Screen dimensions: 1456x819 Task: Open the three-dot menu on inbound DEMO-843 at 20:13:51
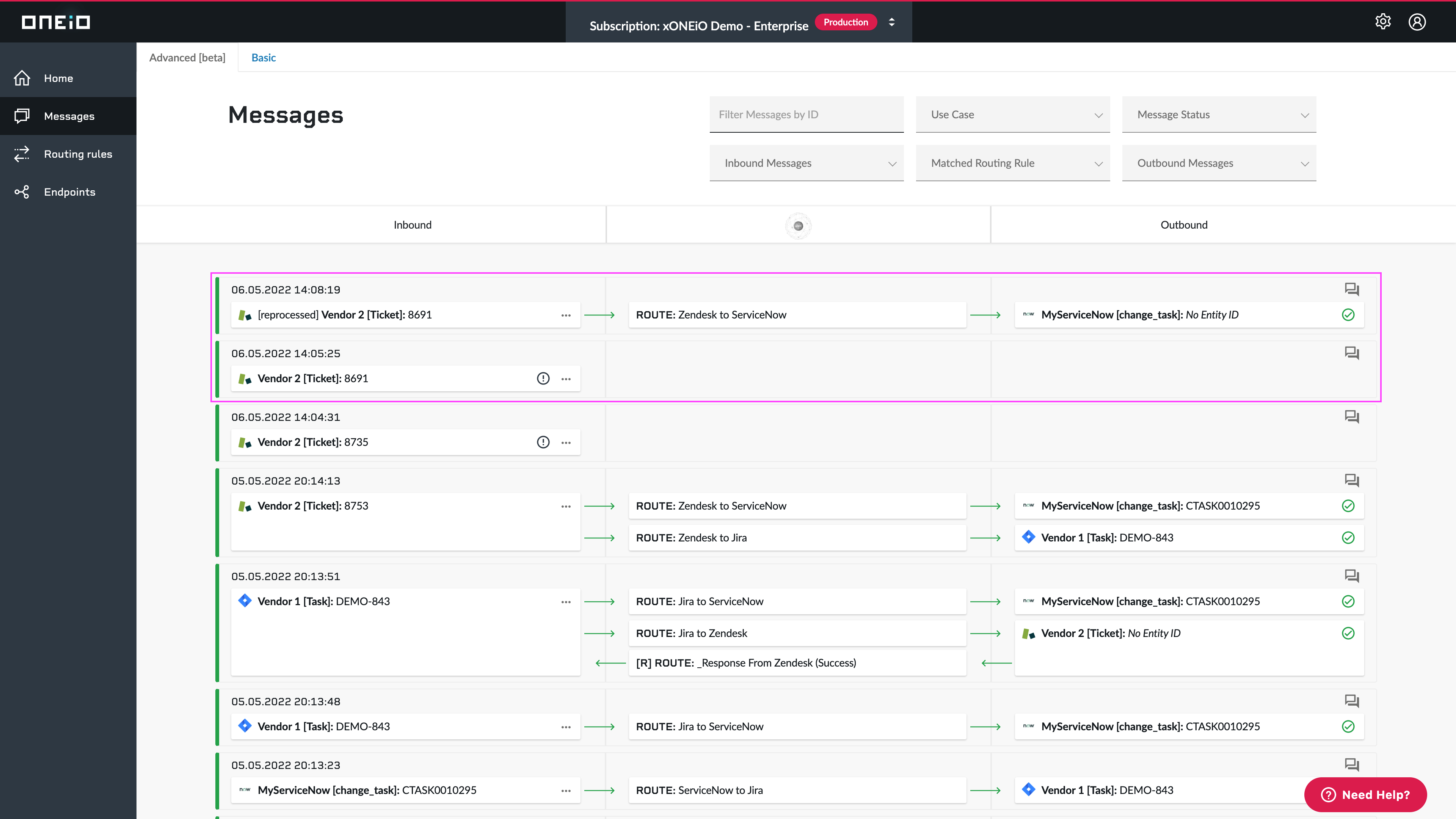click(566, 602)
